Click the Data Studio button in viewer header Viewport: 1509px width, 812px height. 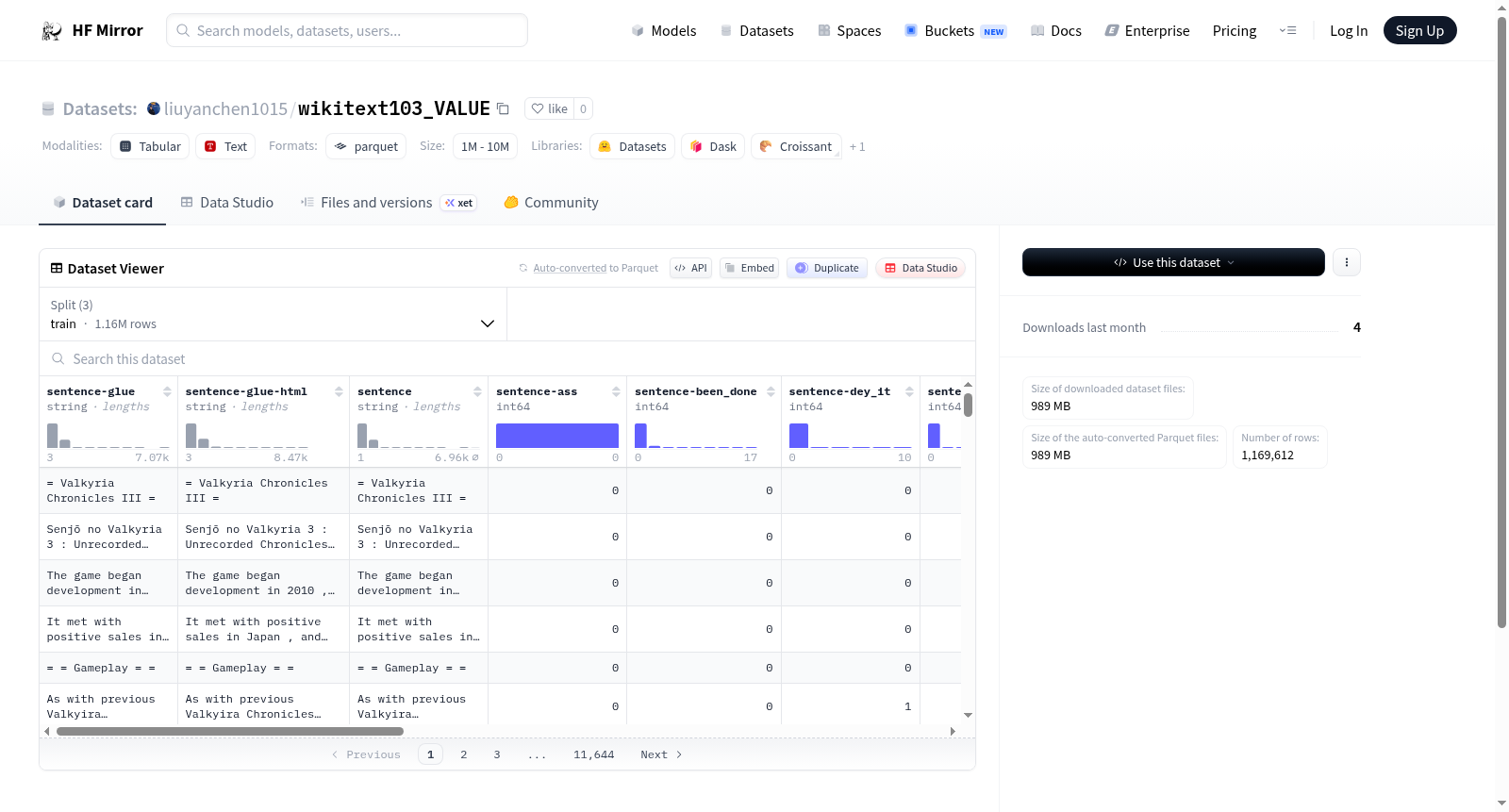920,268
